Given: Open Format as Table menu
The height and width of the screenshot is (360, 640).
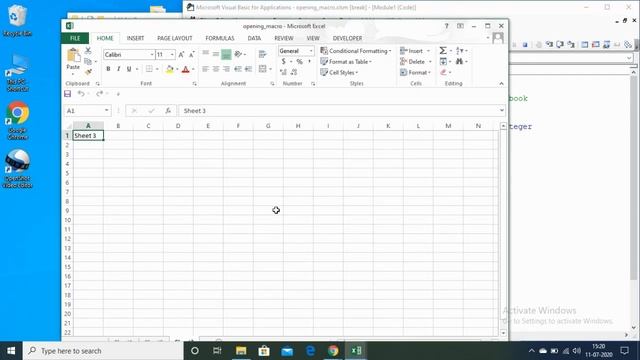Looking at the screenshot, I should coord(346,62).
